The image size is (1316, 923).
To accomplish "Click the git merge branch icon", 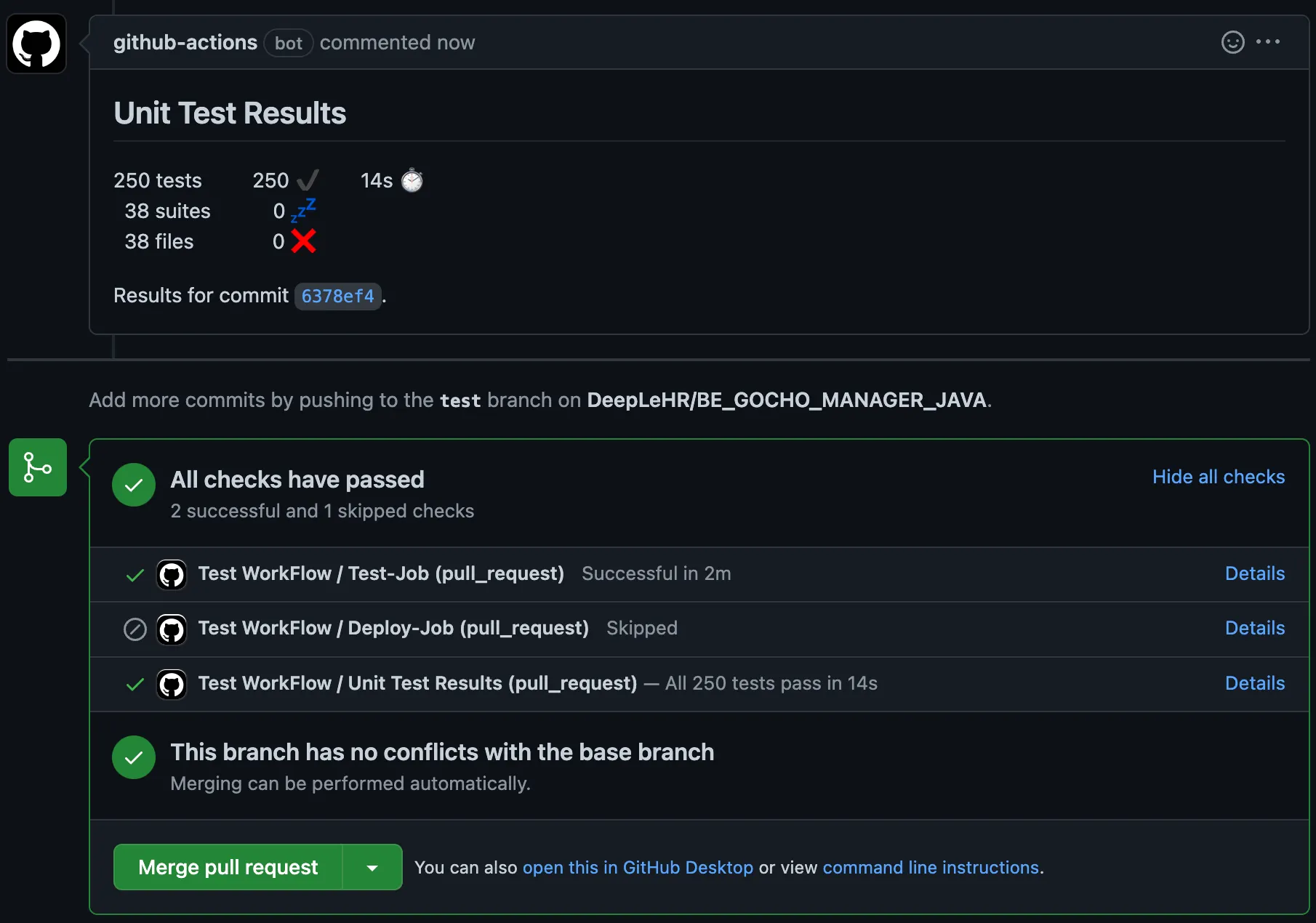I will coord(38,467).
